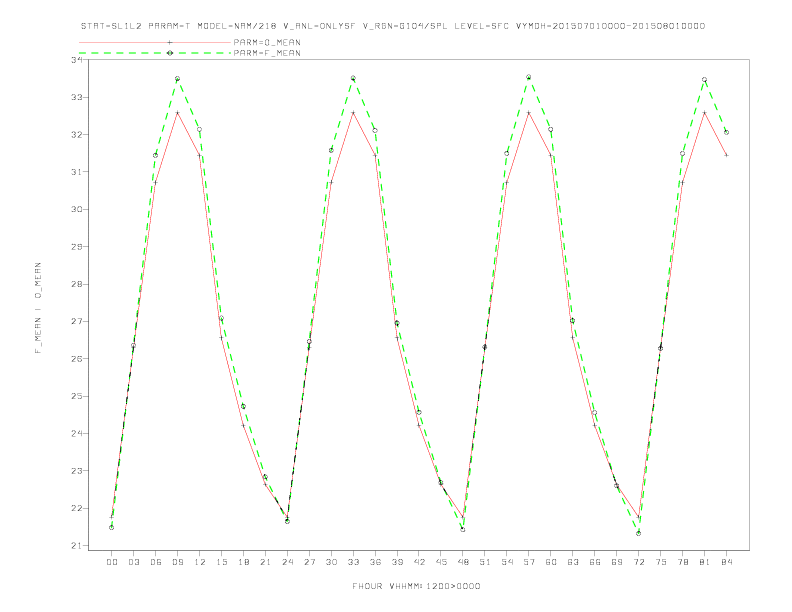Image resolution: width=792 pixels, height=612 pixels.
Task: Click F_MEAN circle marker at hour 57 peak
Action: [529, 77]
